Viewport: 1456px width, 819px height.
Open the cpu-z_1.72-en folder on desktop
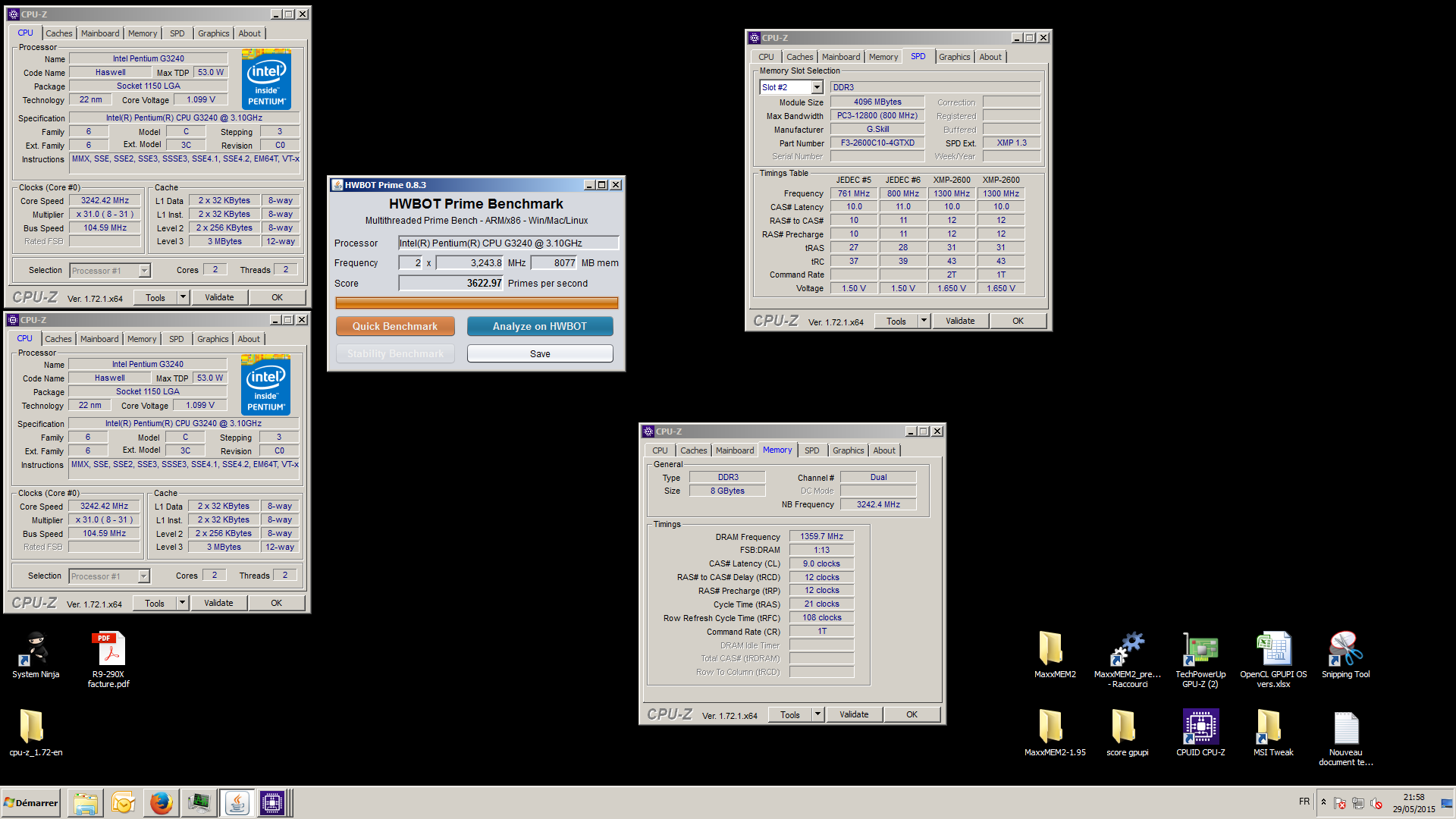[36, 733]
